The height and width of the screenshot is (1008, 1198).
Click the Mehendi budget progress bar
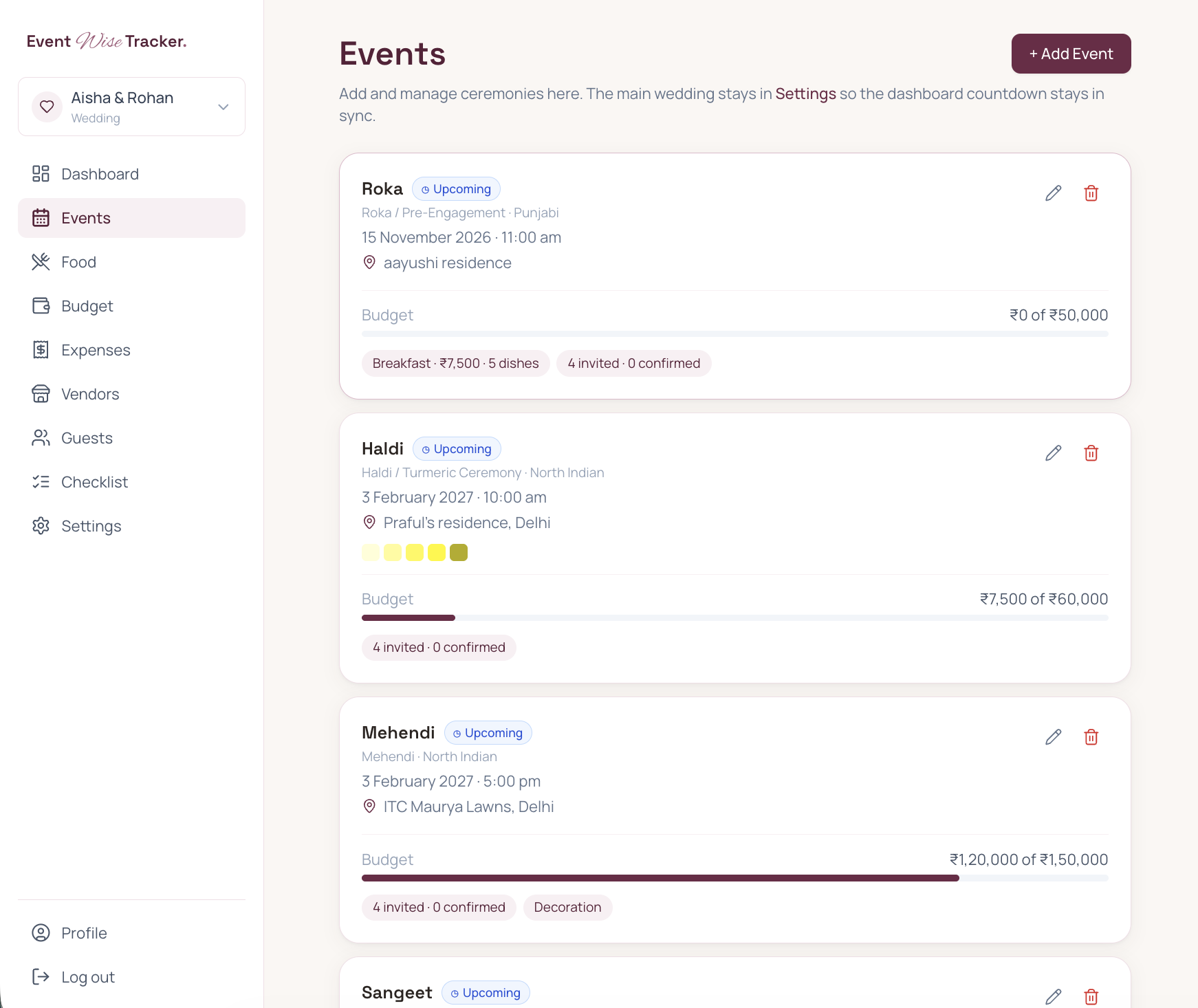pyautogui.click(x=734, y=878)
